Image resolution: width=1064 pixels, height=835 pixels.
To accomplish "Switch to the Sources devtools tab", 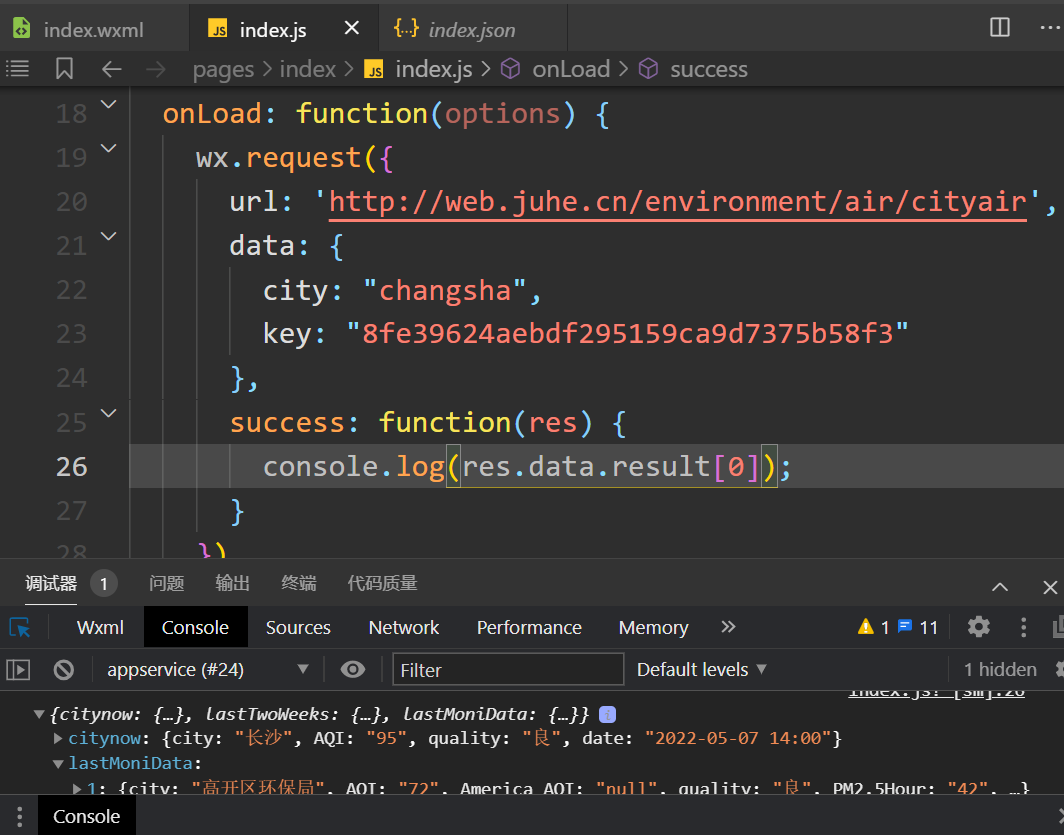I will (x=298, y=627).
